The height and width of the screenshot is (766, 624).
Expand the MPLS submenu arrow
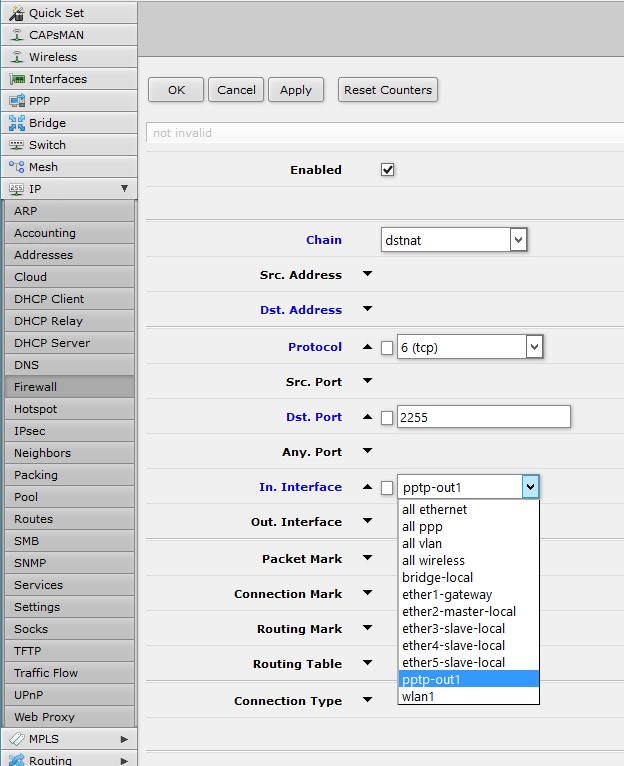coord(125,739)
